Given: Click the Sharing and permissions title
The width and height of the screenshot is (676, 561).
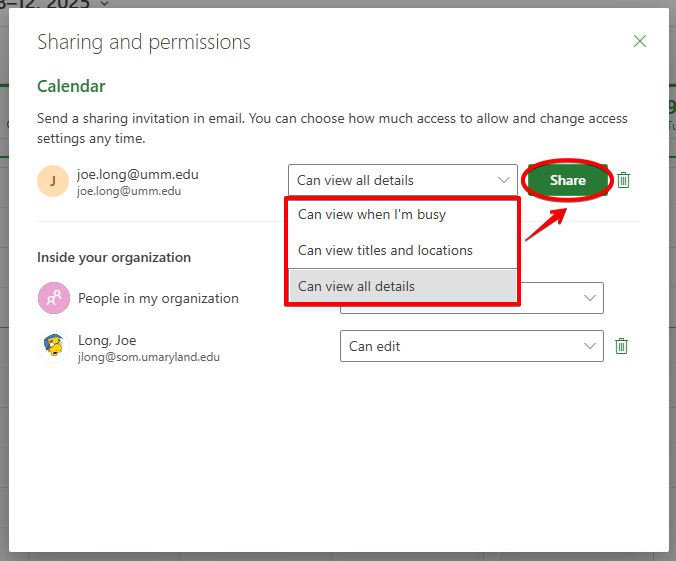Looking at the screenshot, I should 144,42.
